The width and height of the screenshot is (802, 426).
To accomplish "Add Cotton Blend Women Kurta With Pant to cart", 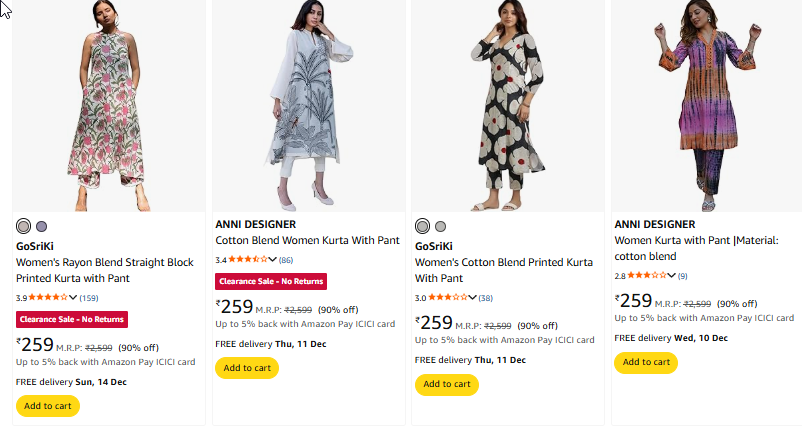I will coord(247,368).
